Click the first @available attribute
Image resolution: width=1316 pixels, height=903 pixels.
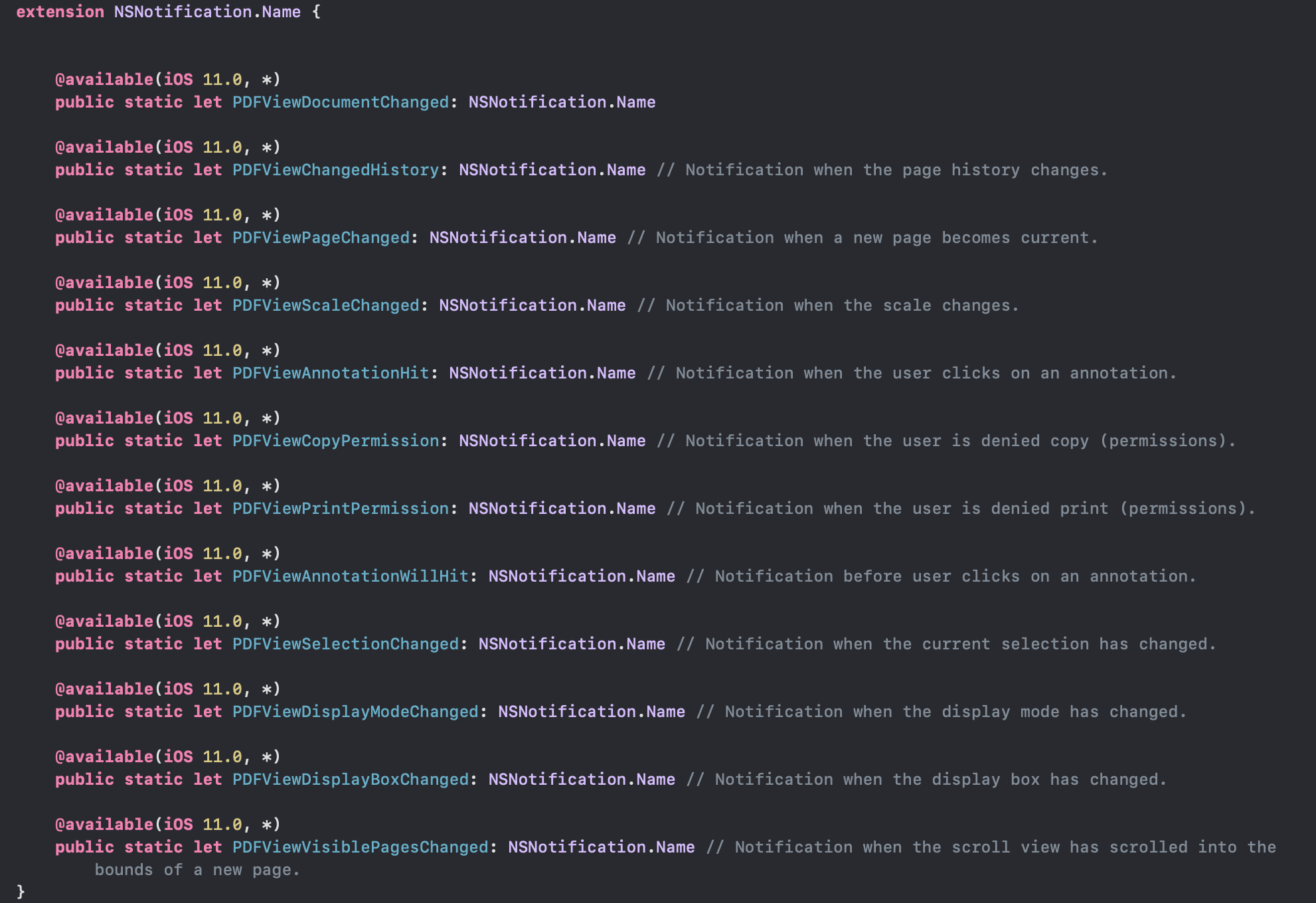point(104,80)
